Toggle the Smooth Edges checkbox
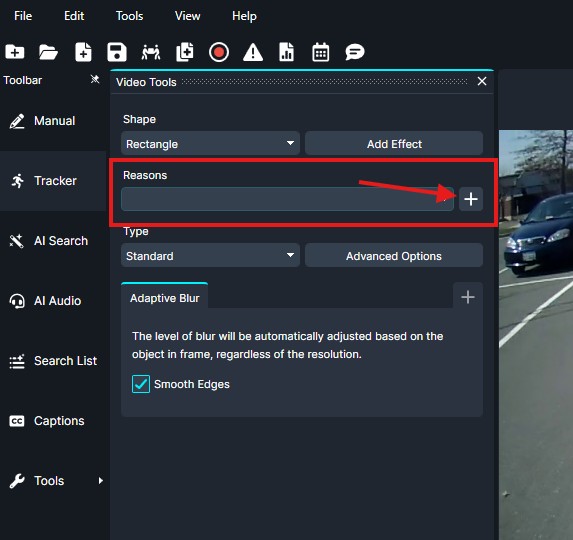The image size is (573, 540). point(141,384)
